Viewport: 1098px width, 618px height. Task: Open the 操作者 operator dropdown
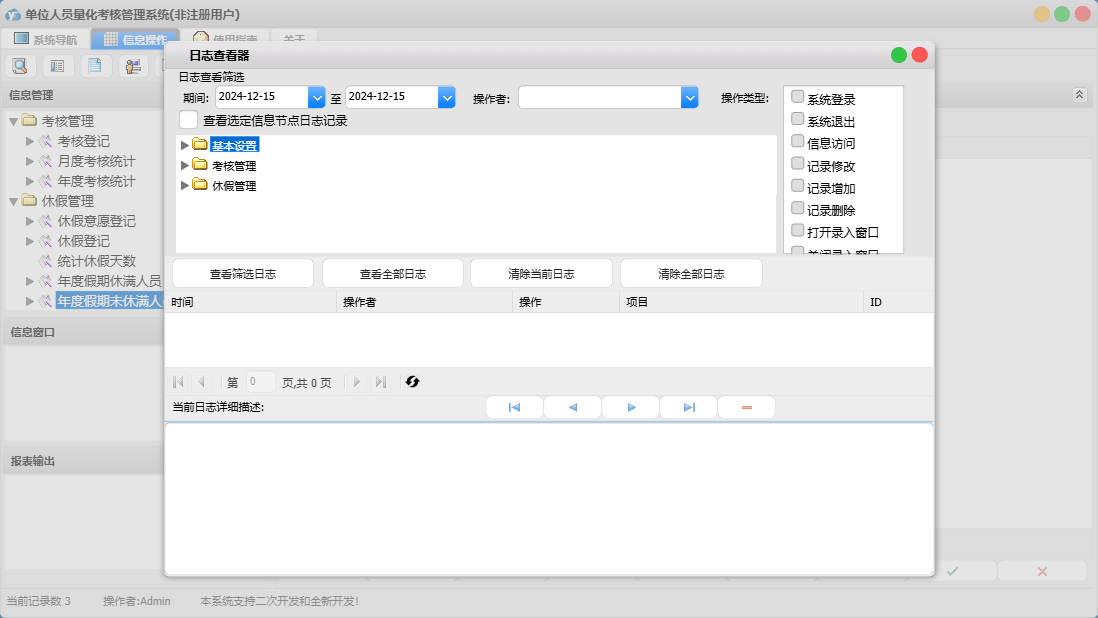[x=689, y=97]
